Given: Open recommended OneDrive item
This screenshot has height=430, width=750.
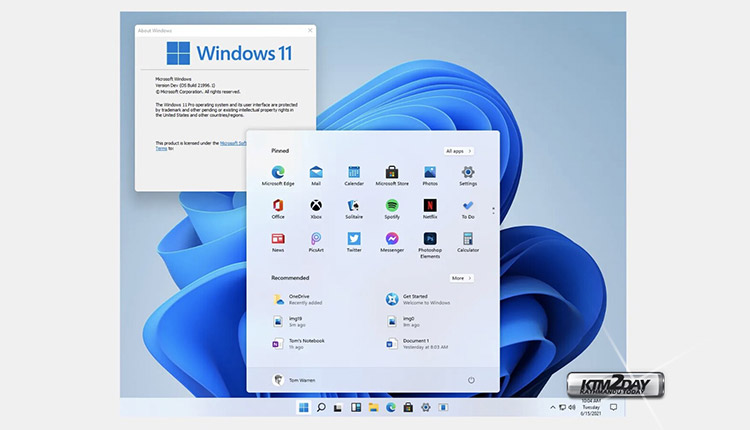Looking at the screenshot, I should pos(298,299).
